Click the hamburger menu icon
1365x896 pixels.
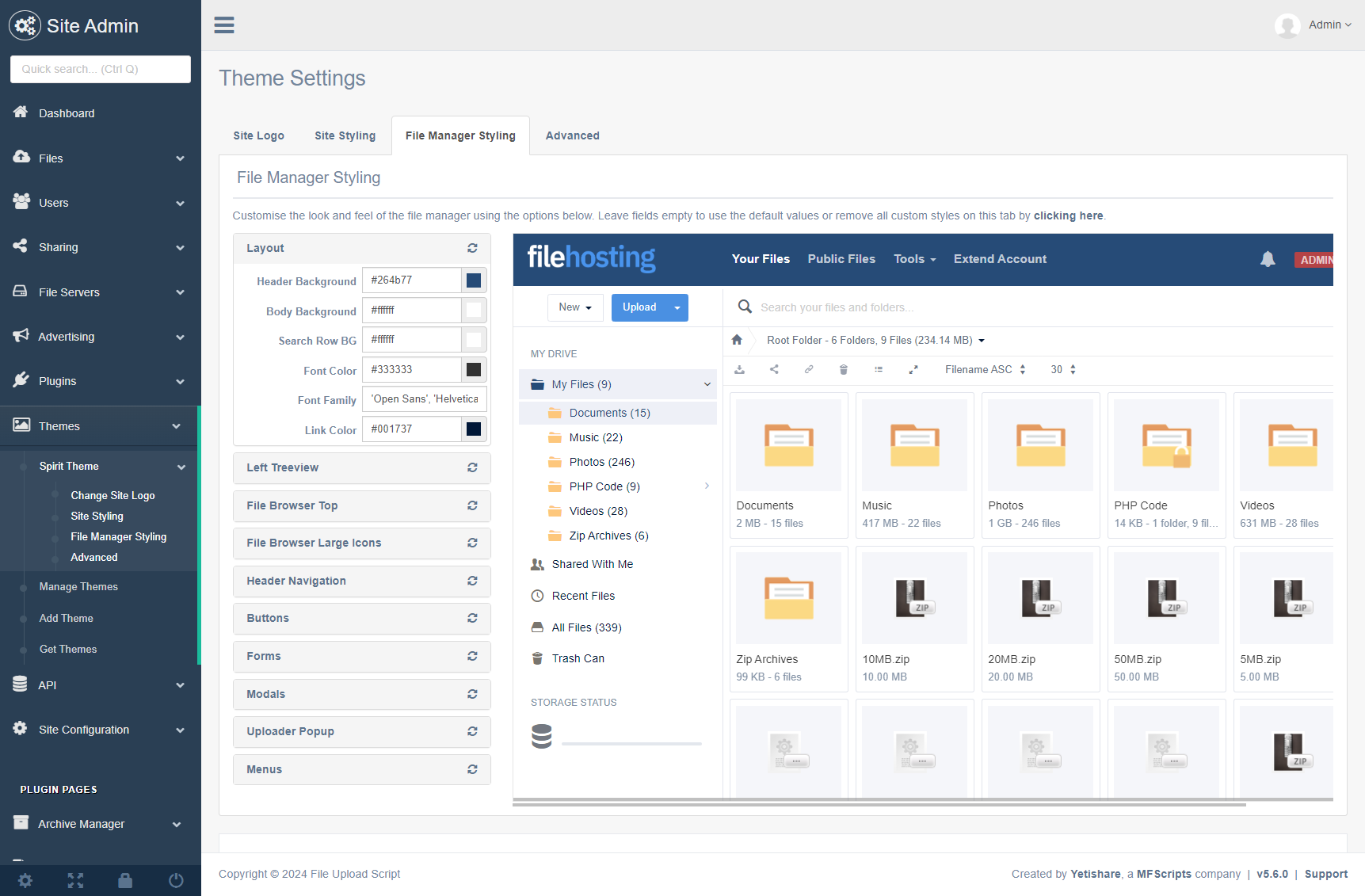pyautogui.click(x=224, y=25)
